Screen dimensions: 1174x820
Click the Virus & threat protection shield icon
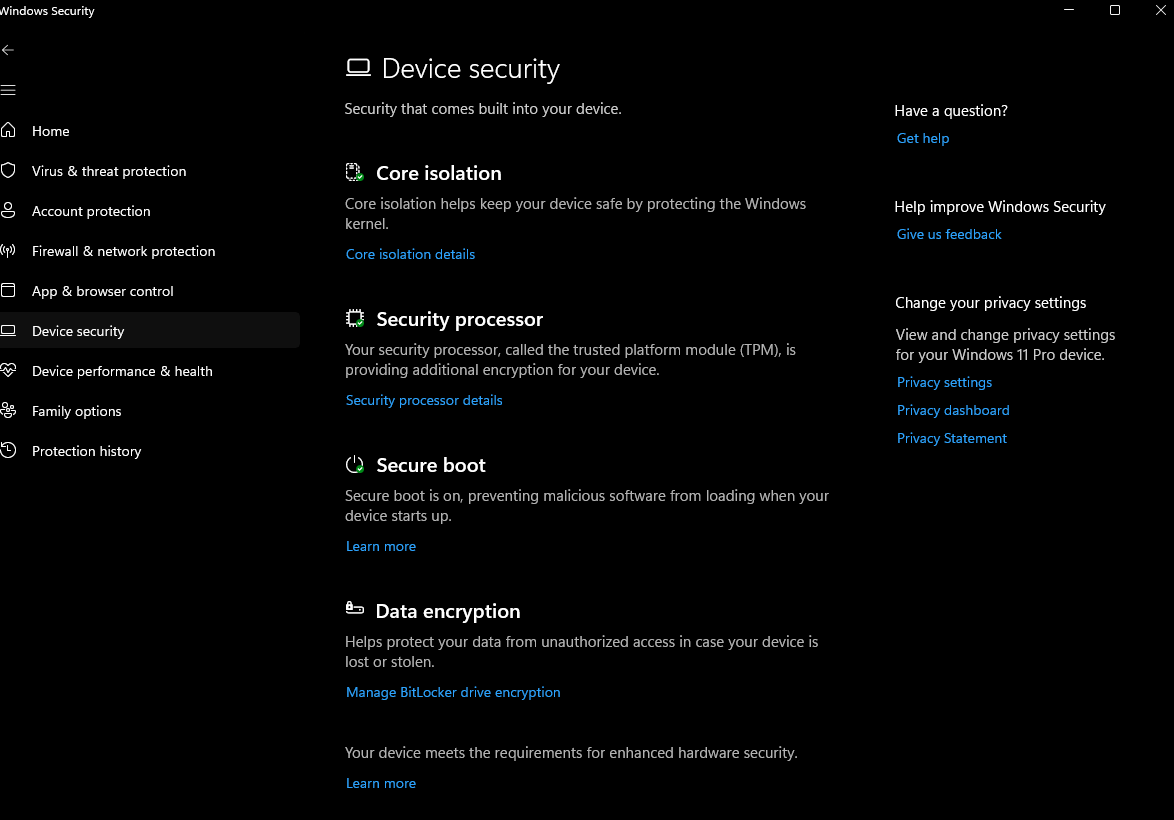(x=8, y=171)
